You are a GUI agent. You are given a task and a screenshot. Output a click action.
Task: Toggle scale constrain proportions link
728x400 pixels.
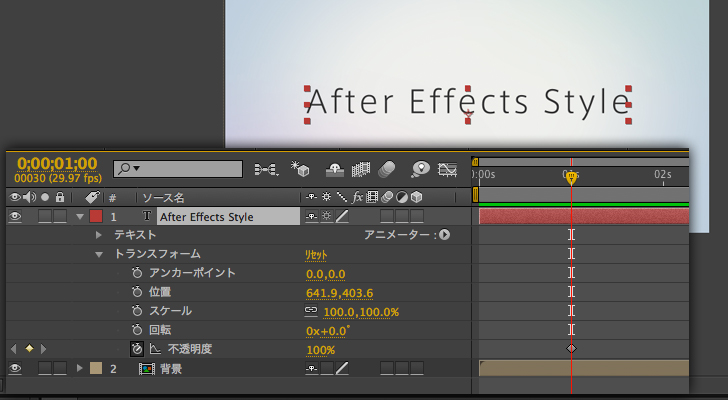[311, 310]
